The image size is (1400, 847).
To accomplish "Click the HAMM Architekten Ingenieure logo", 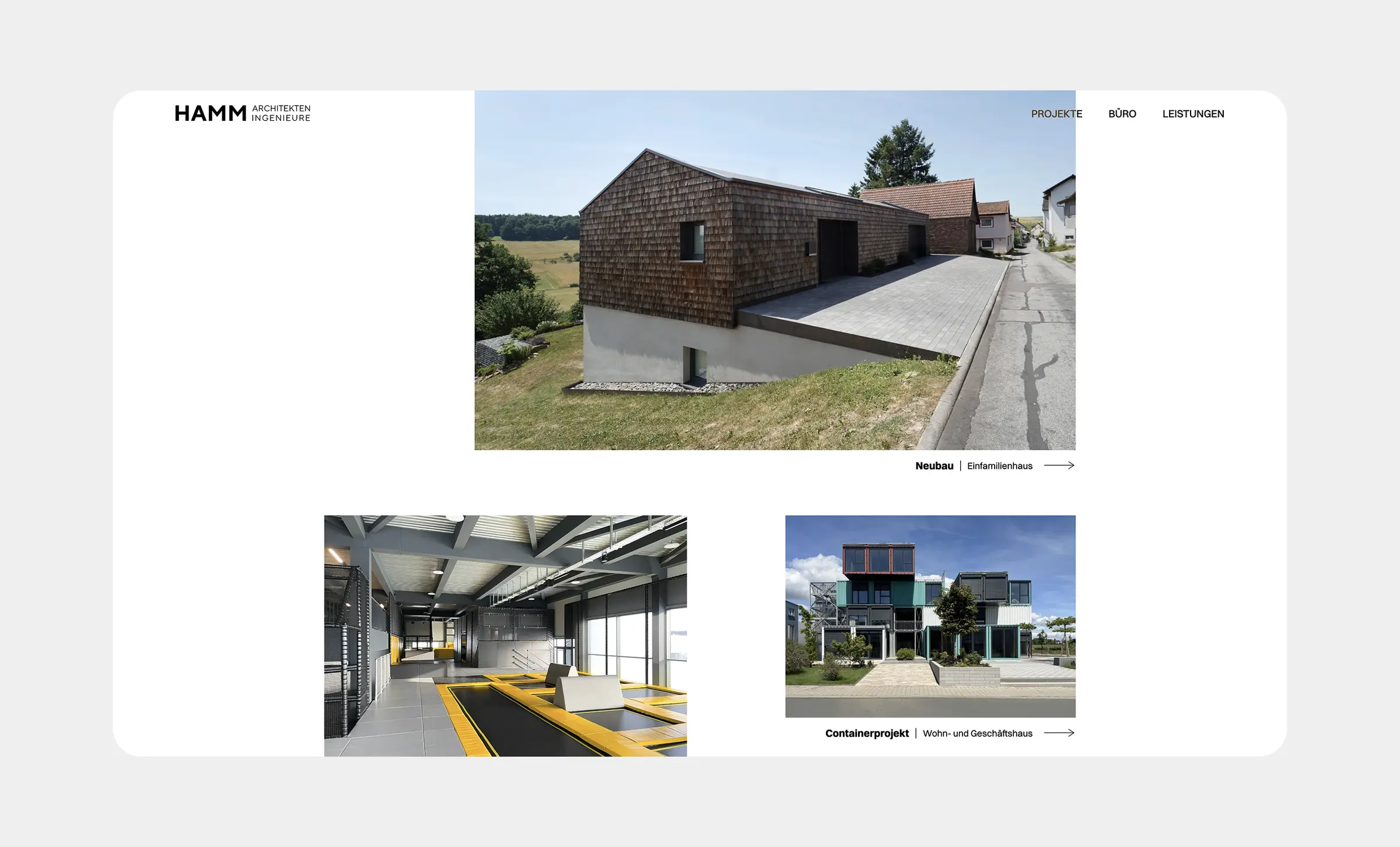I will tap(243, 113).
